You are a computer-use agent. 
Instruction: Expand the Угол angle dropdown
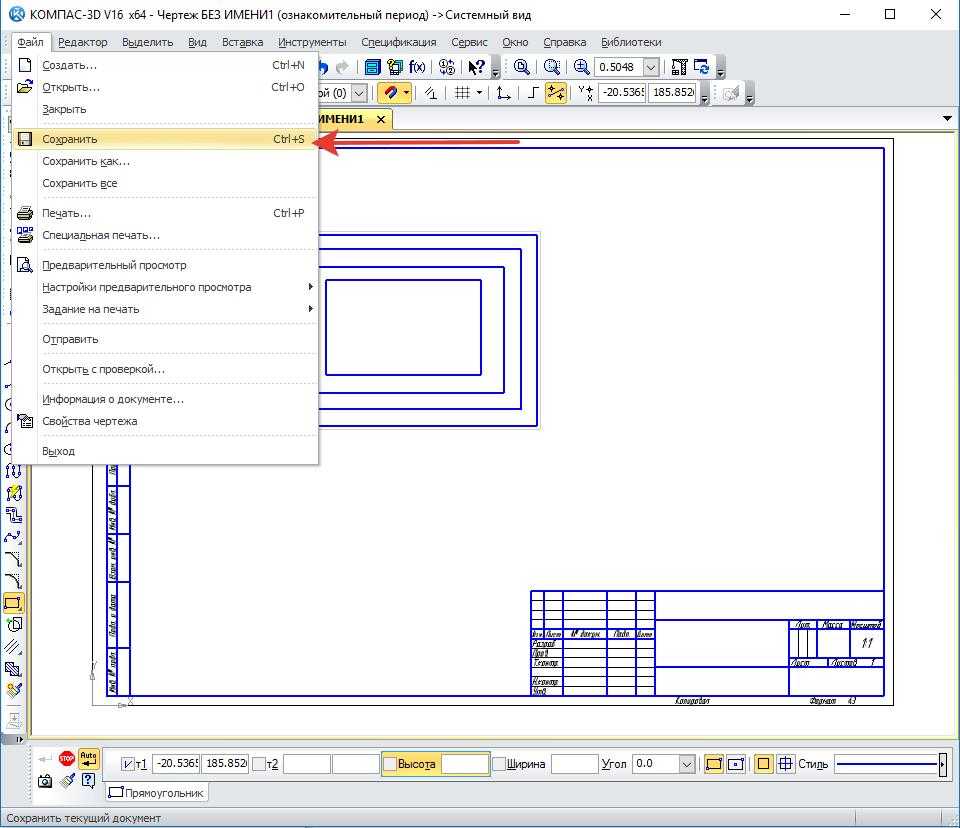(x=686, y=764)
